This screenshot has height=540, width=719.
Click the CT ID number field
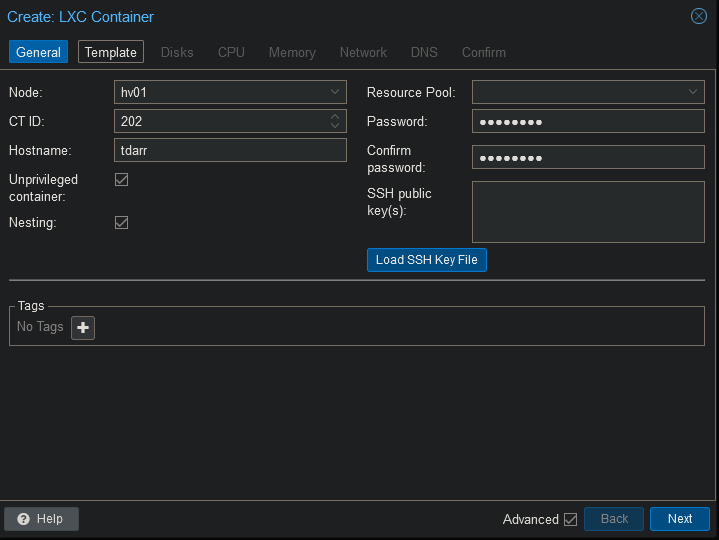(220, 121)
